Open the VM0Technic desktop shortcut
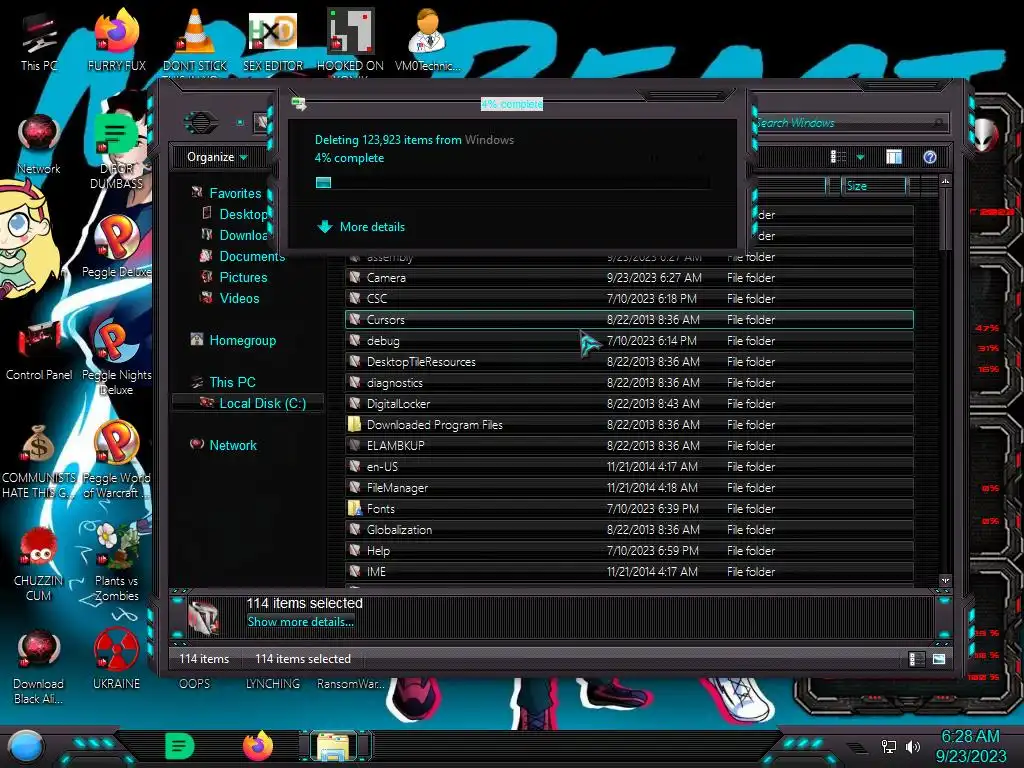The height and width of the screenshot is (768, 1024). (x=427, y=40)
